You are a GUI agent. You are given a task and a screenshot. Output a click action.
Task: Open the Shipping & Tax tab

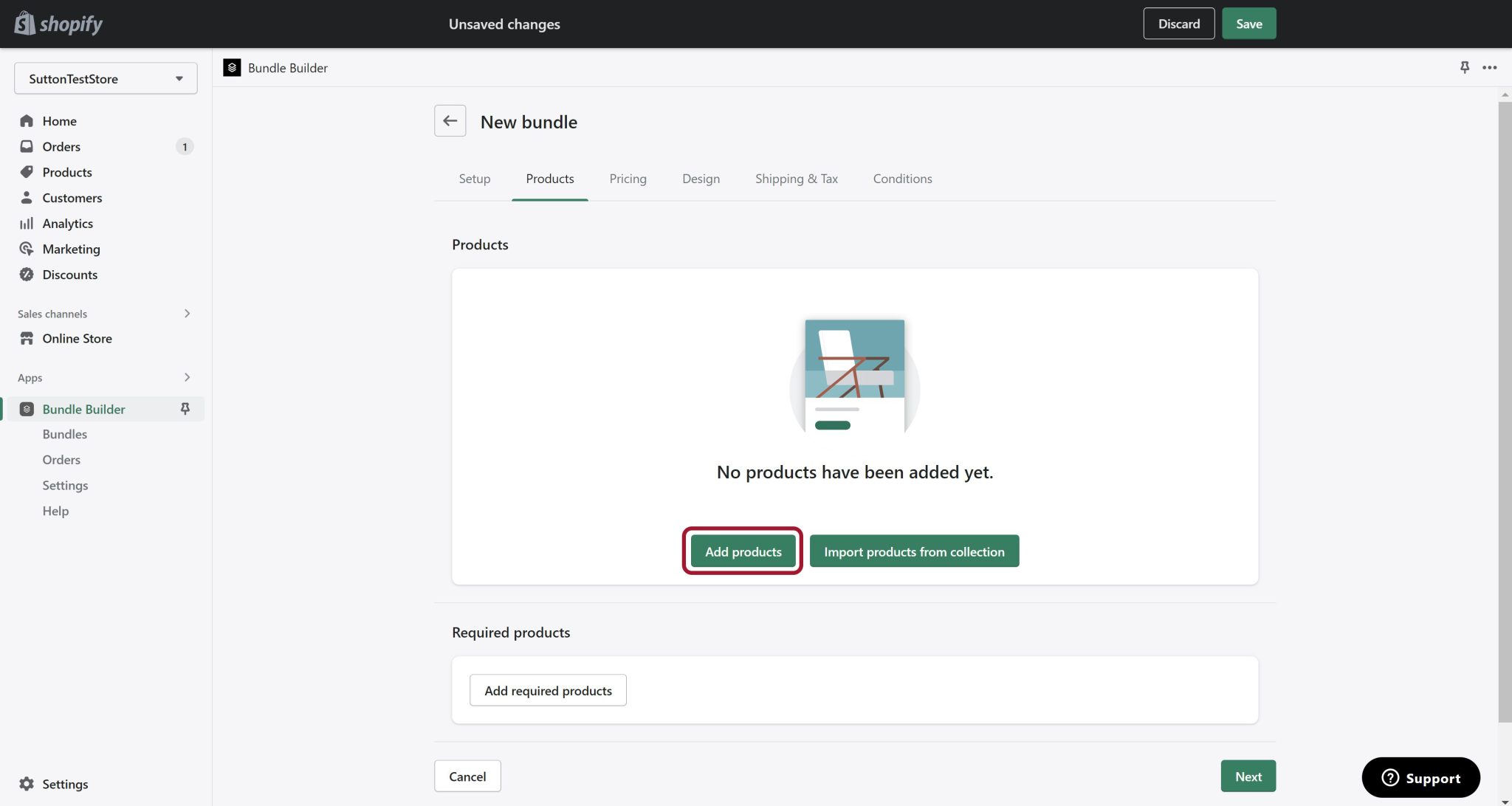(796, 178)
